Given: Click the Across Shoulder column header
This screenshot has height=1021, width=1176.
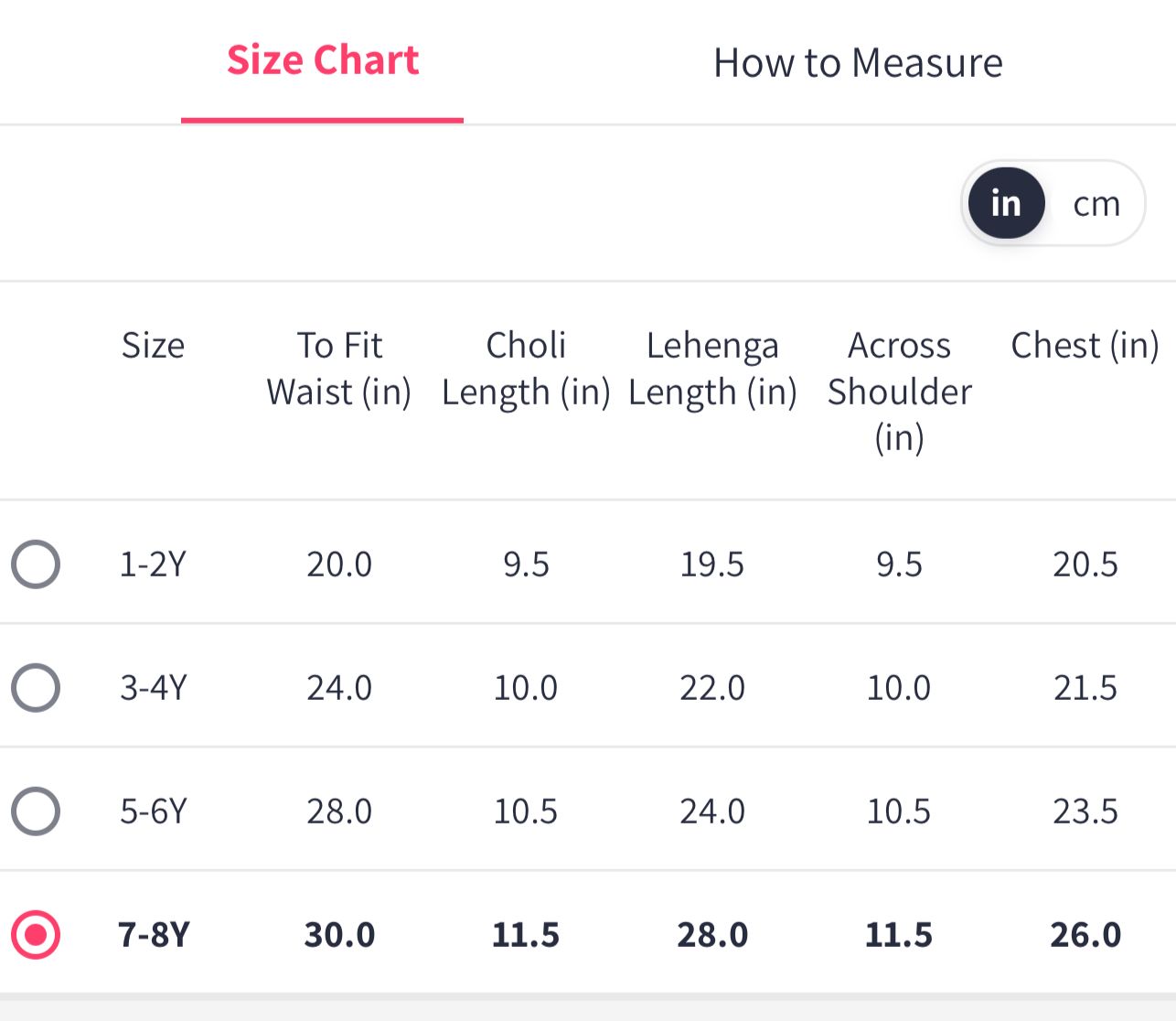Looking at the screenshot, I should point(899,391).
